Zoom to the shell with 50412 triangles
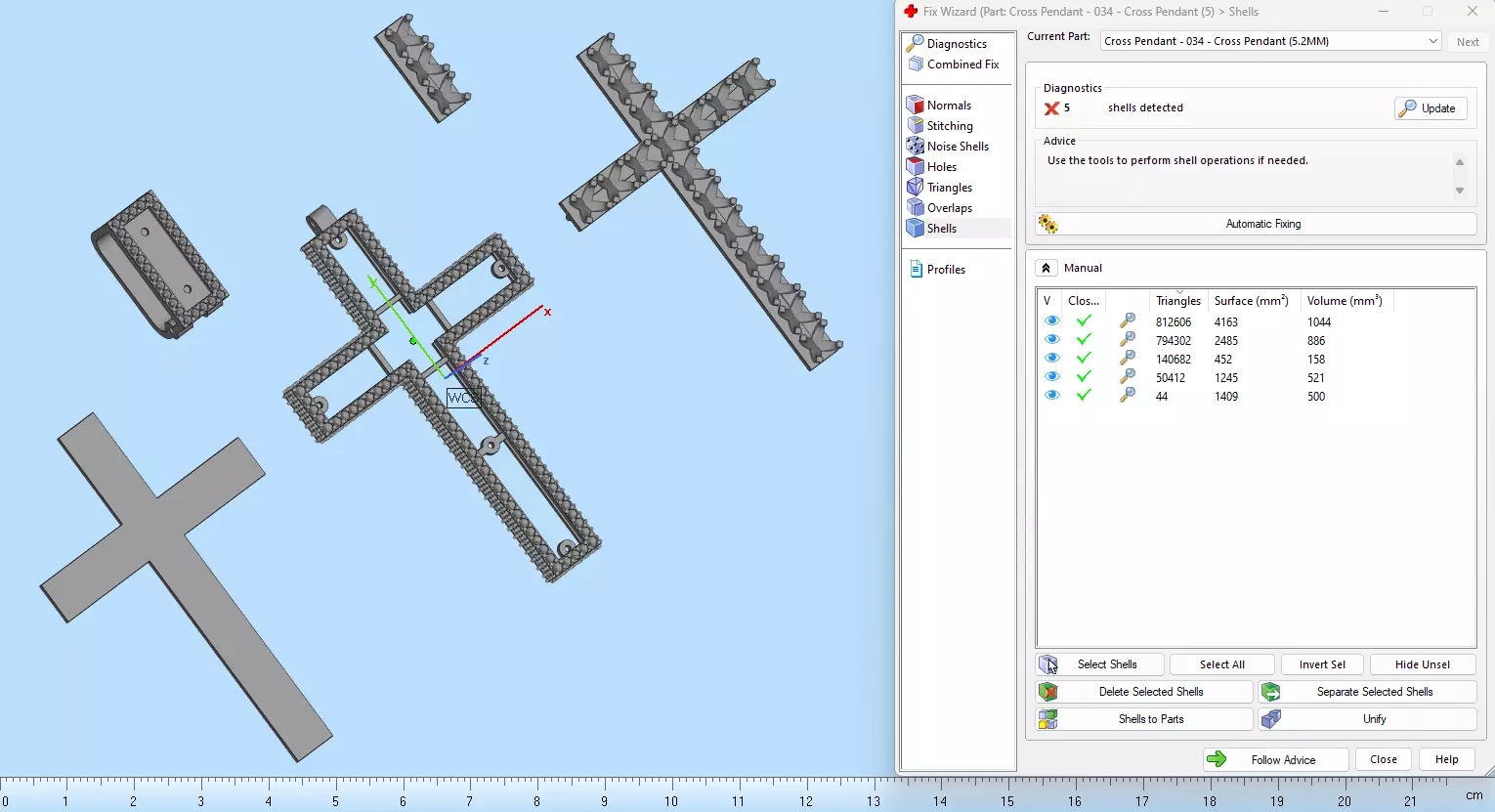Viewport: 1495px width, 812px height. (x=1128, y=376)
